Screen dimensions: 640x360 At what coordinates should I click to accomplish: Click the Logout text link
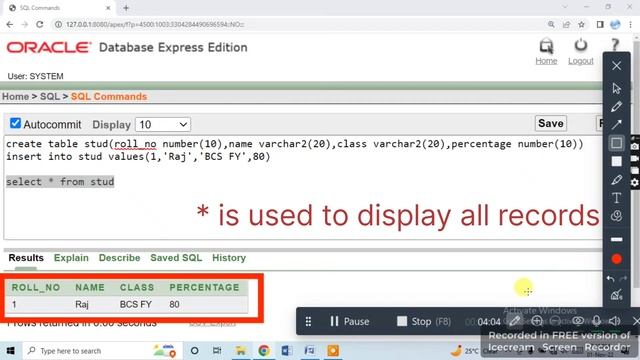(x=580, y=61)
